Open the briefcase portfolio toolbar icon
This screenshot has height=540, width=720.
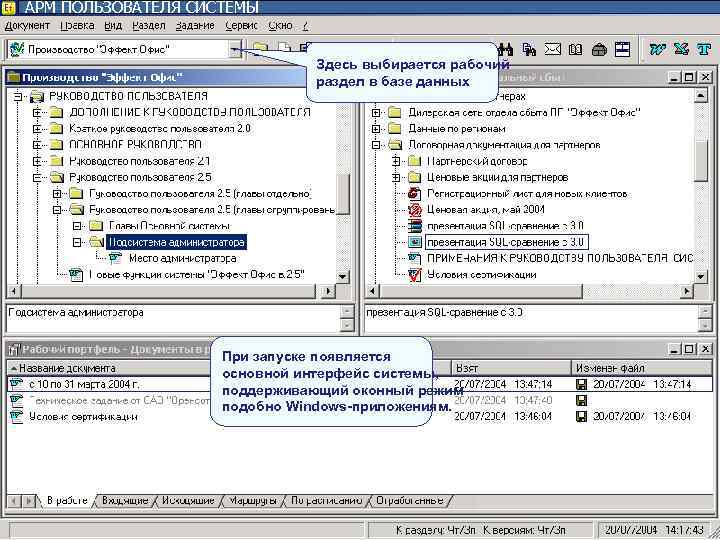point(599,49)
